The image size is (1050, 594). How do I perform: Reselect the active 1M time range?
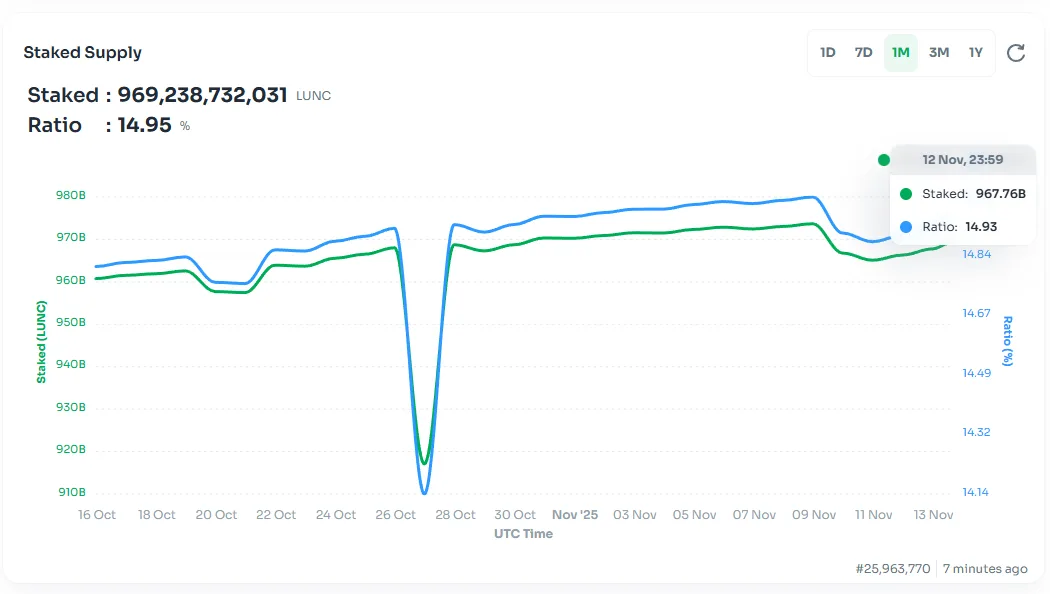tap(901, 53)
